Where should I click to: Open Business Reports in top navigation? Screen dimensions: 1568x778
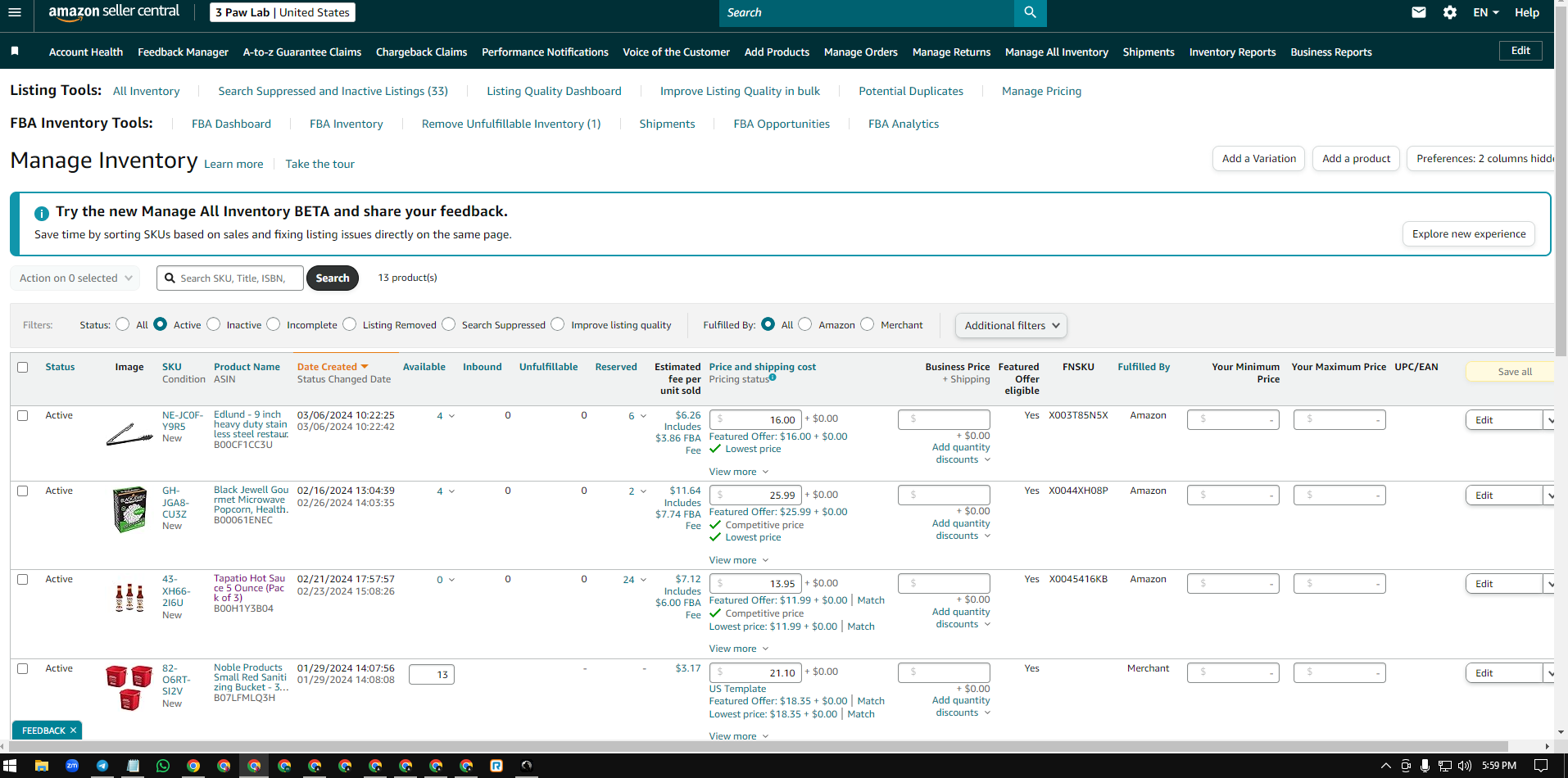pyautogui.click(x=1331, y=52)
